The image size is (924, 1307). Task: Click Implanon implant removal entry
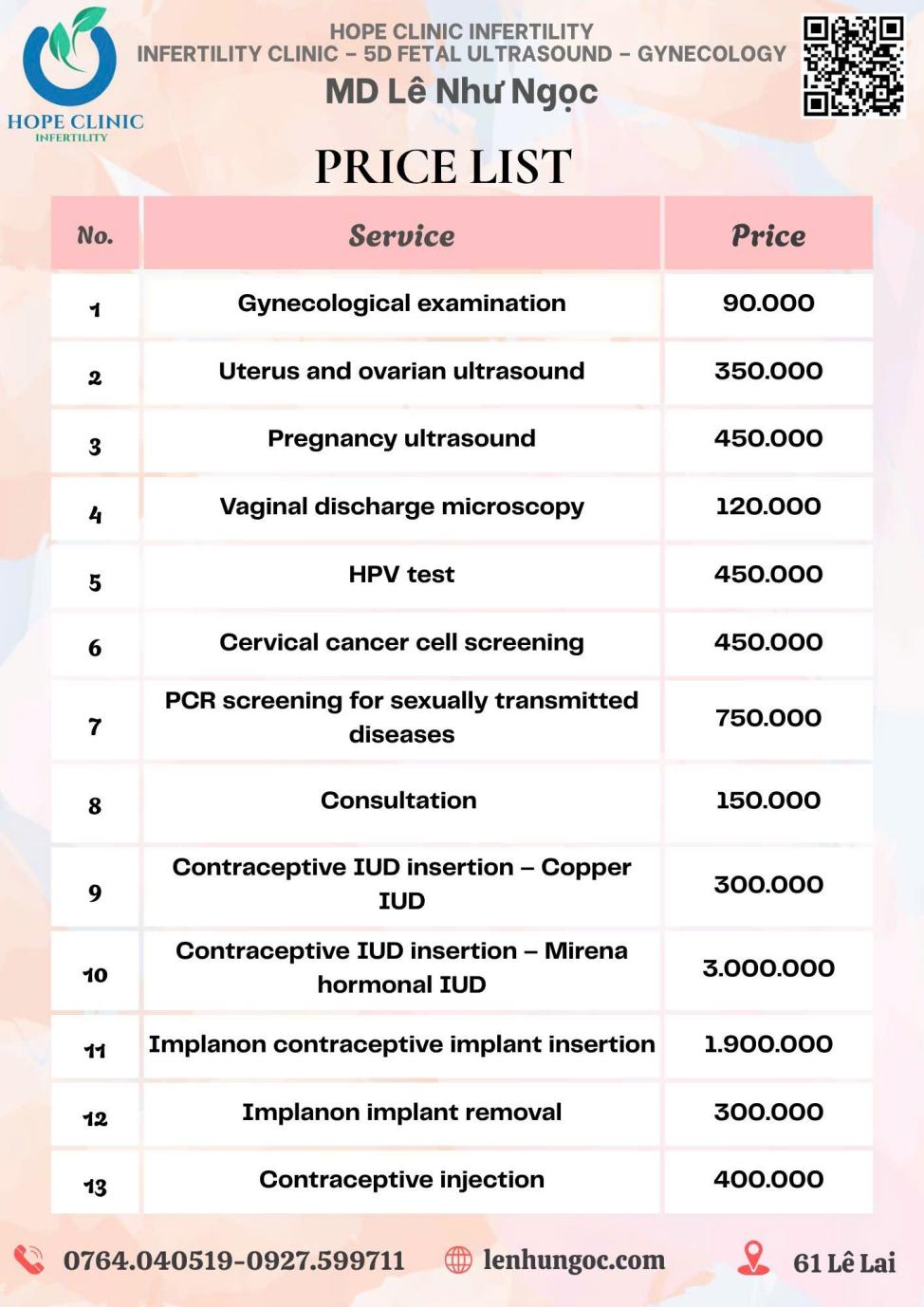pyautogui.click(x=401, y=1112)
